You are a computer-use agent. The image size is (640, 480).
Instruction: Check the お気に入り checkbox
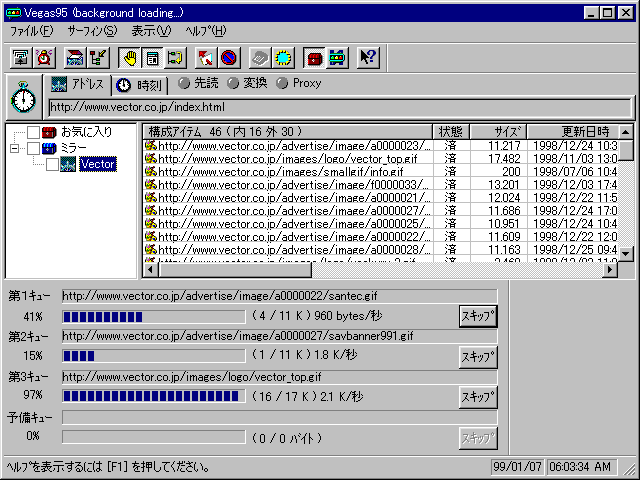tap(33, 132)
